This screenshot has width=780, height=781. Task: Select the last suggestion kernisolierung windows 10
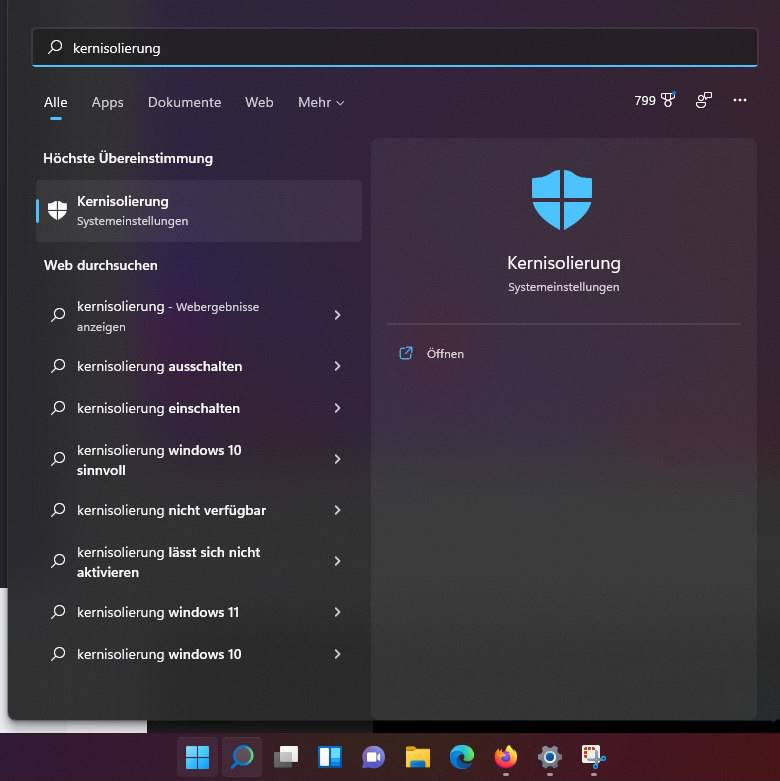[199, 653]
